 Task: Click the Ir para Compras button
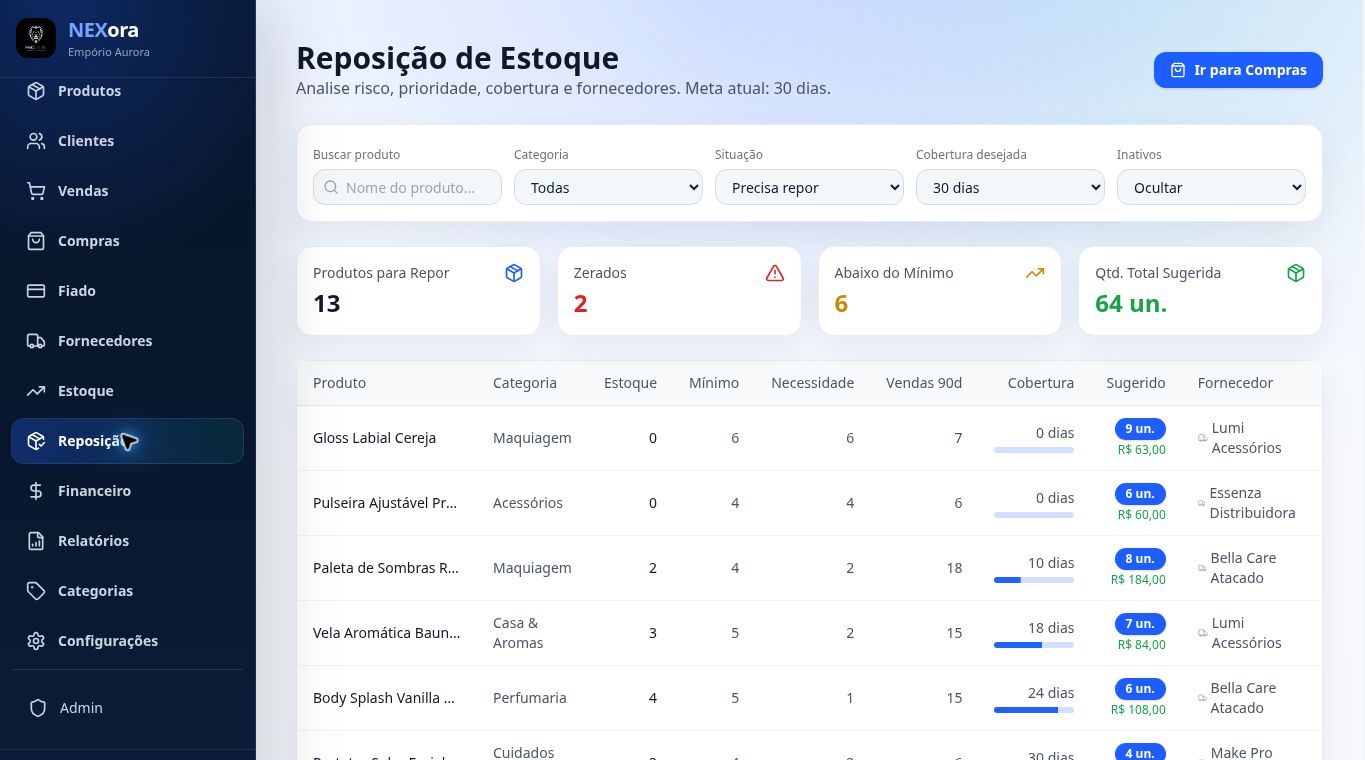pyautogui.click(x=1238, y=70)
